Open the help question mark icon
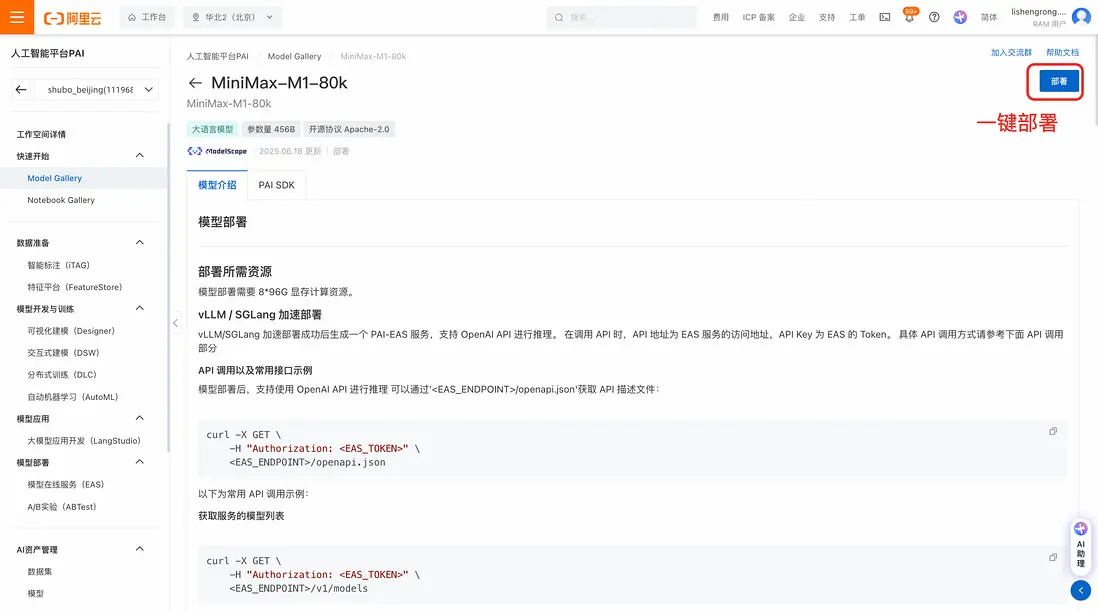The image size is (1098, 611). [x=934, y=17]
